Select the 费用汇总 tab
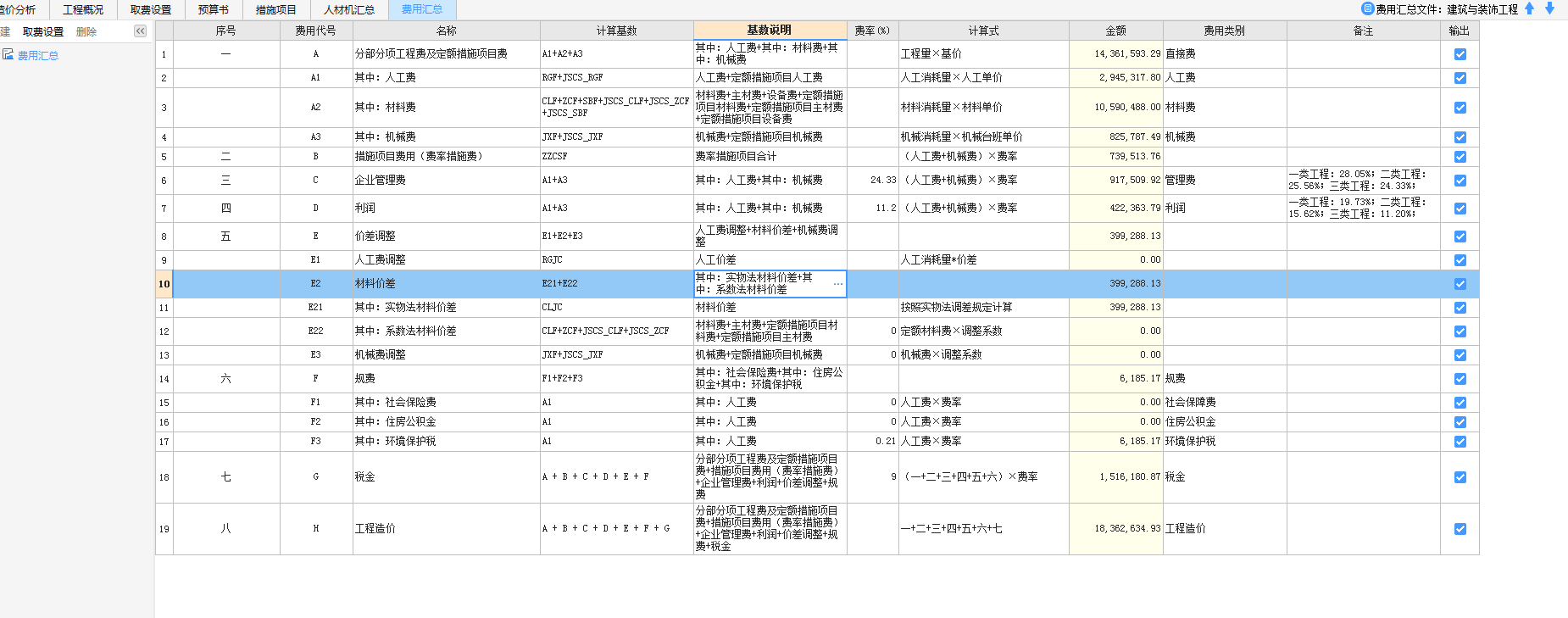 pyautogui.click(x=422, y=9)
